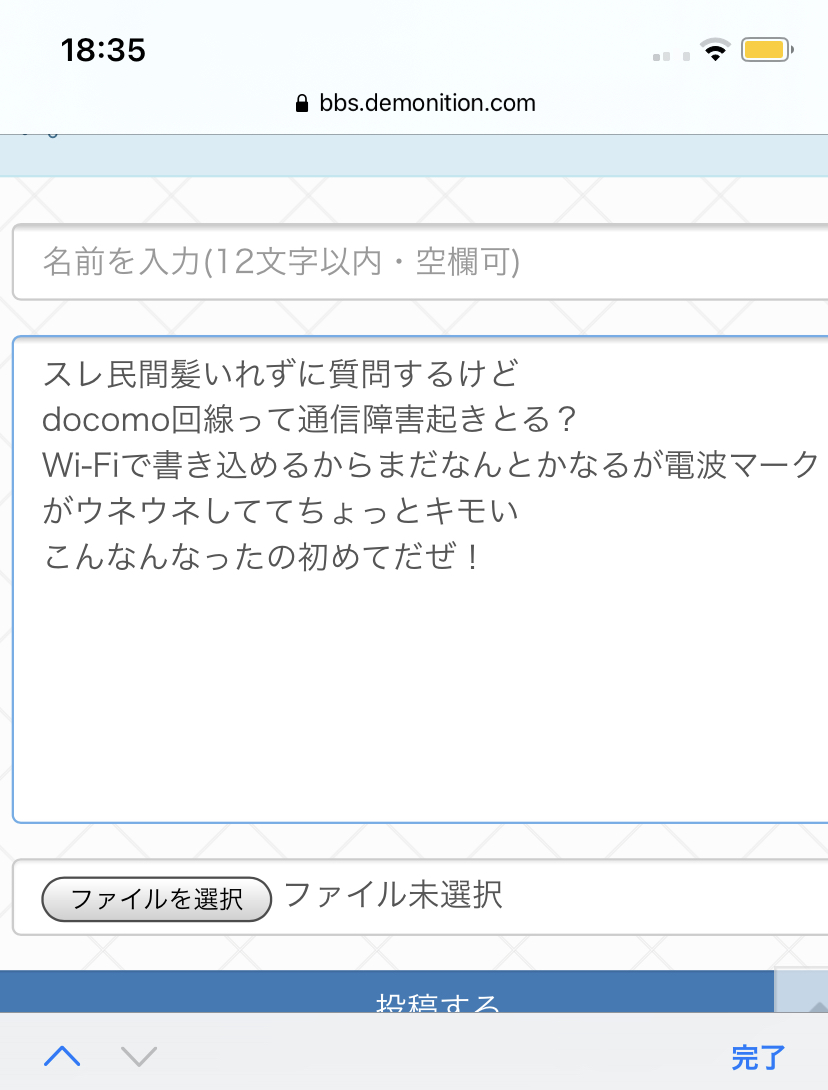Screen dimensions: 828x1090
Task: Tap the がウネウネしててちょっとキモい line
Action: click(282, 511)
